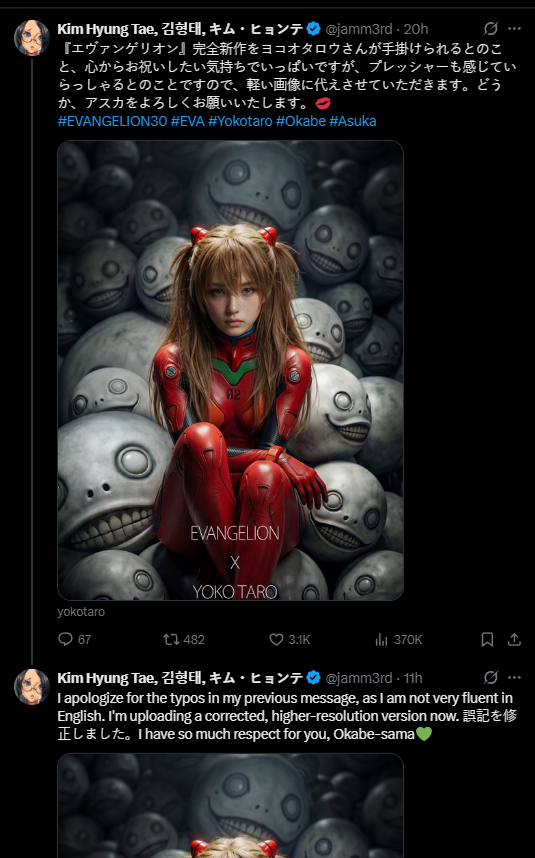Open the #EVANGELION30 hashtag
The width and height of the screenshot is (535, 858).
pos(112,121)
